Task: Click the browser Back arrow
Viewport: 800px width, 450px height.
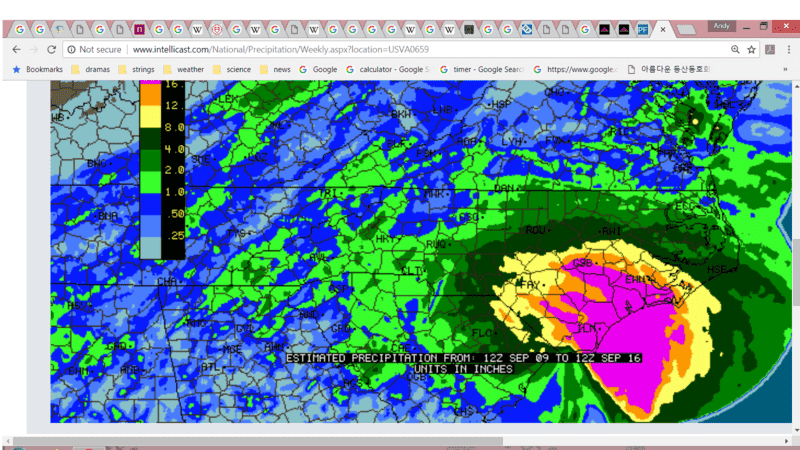Action: [15, 49]
